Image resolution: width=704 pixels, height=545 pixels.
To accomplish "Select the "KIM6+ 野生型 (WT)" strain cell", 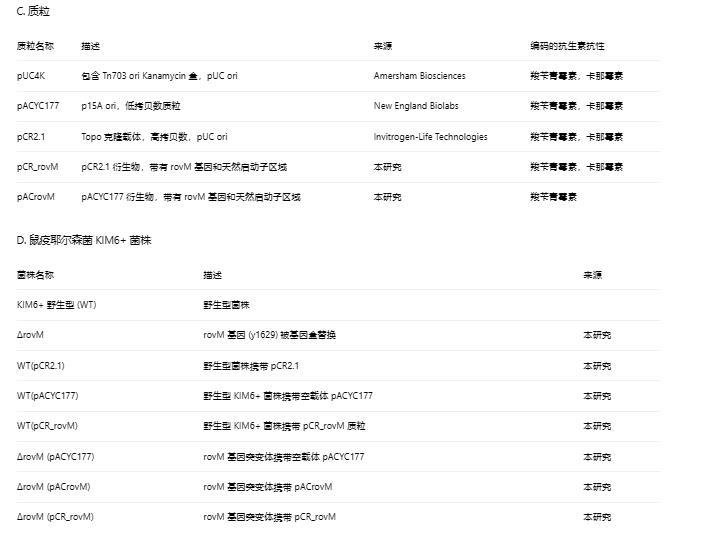I will [x=57, y=305].
